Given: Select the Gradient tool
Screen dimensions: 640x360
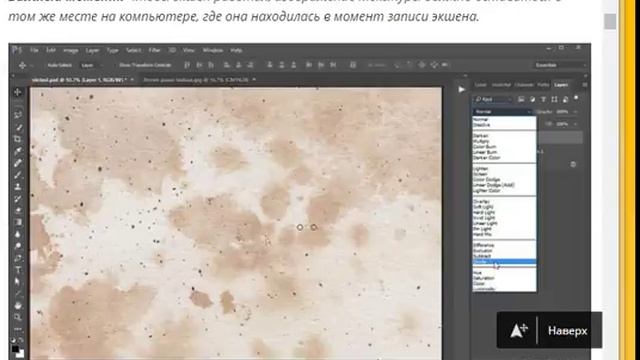Looking at the screenshot, I should (x=18, y=222).
